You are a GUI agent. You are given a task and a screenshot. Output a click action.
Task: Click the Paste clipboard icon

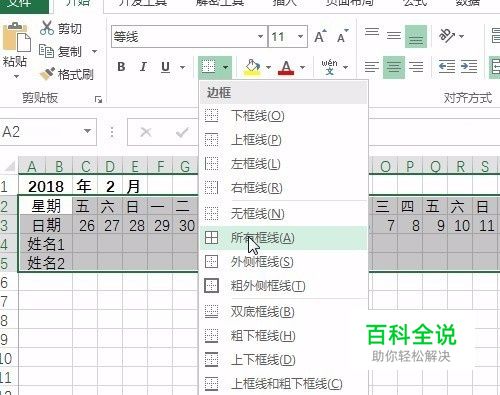(16, 38)
